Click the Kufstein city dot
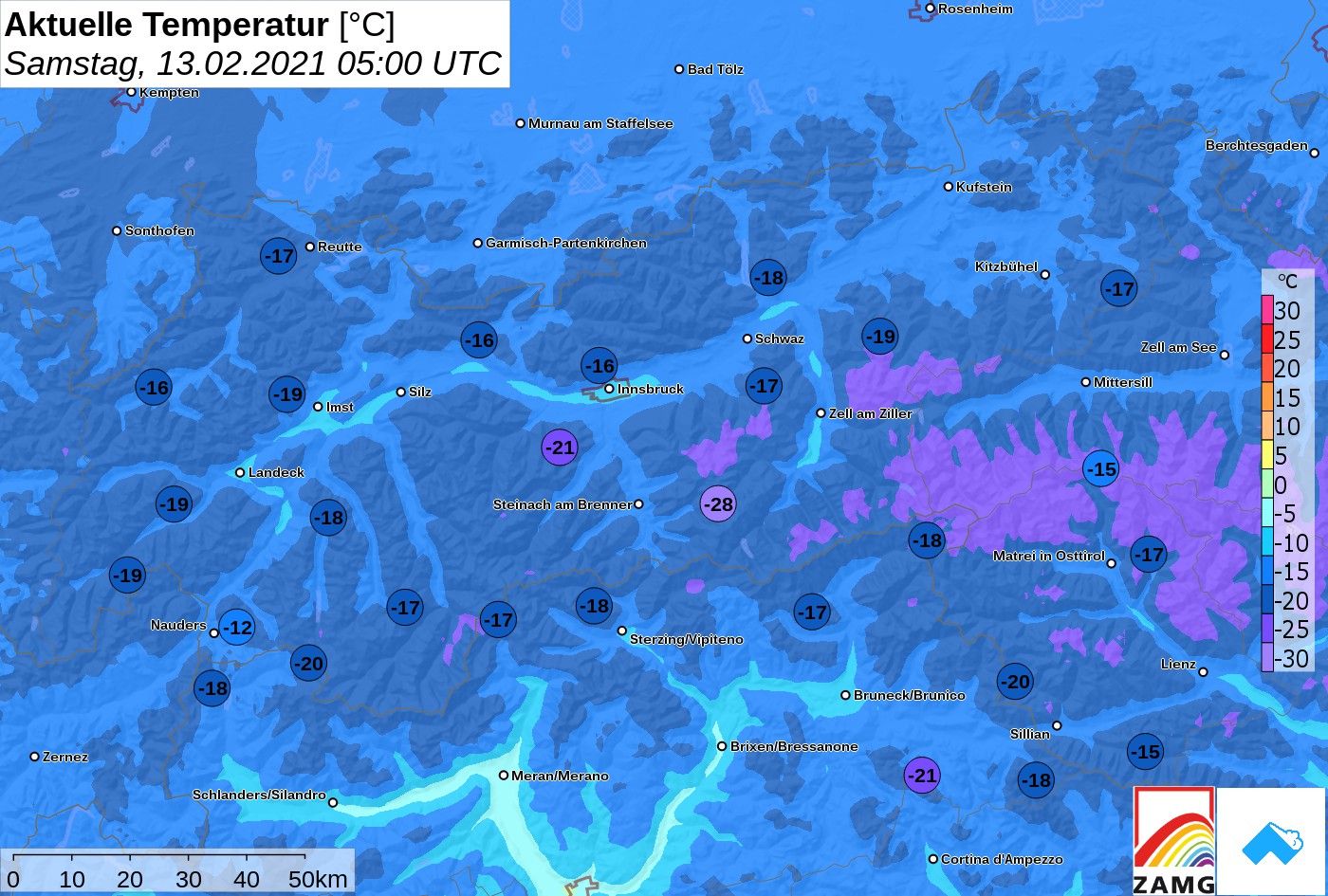1328x896 pixels. click(949, 187)
